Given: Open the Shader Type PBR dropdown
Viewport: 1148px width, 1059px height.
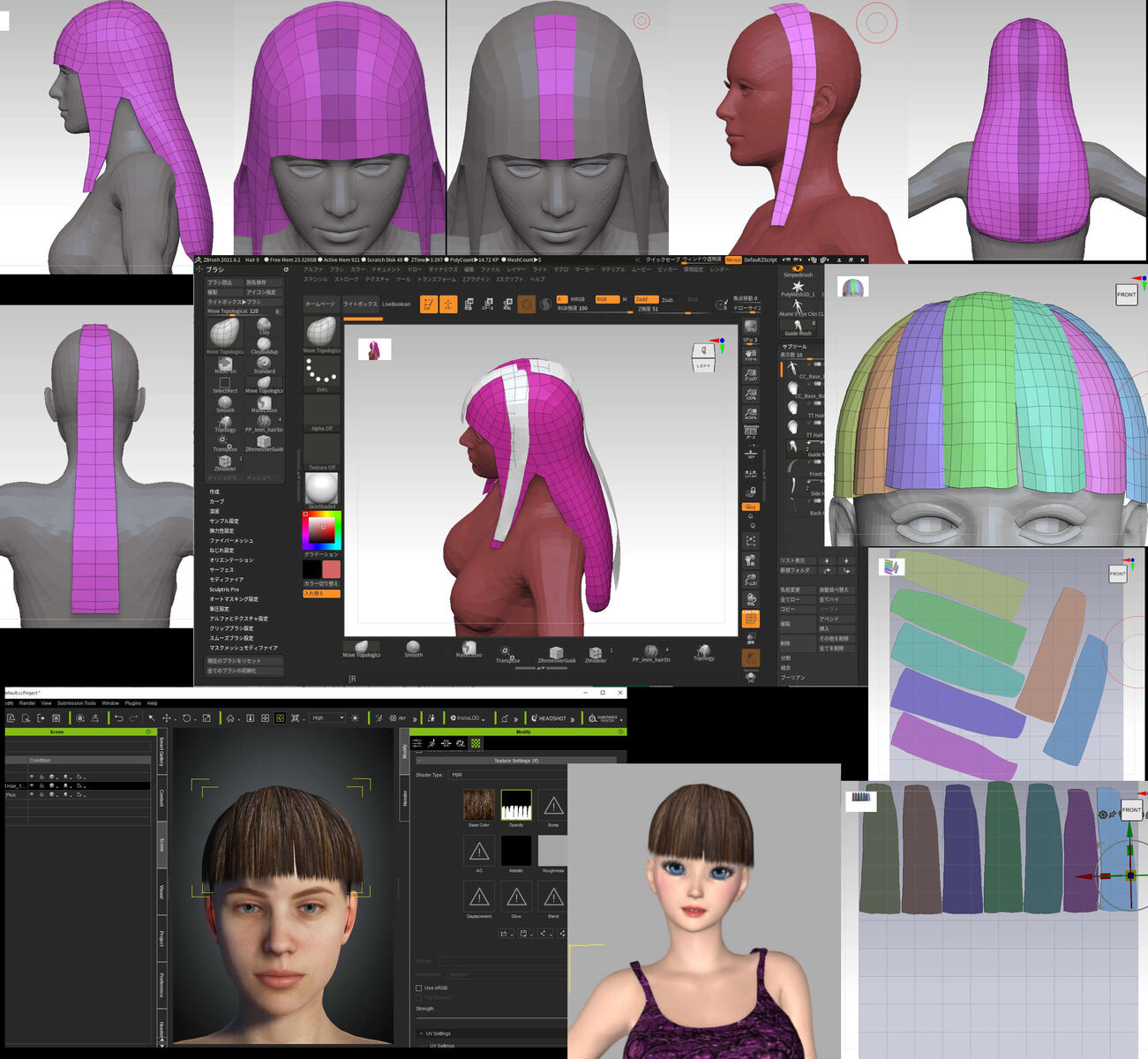Looking at the screenshot, I should [507, 775].
